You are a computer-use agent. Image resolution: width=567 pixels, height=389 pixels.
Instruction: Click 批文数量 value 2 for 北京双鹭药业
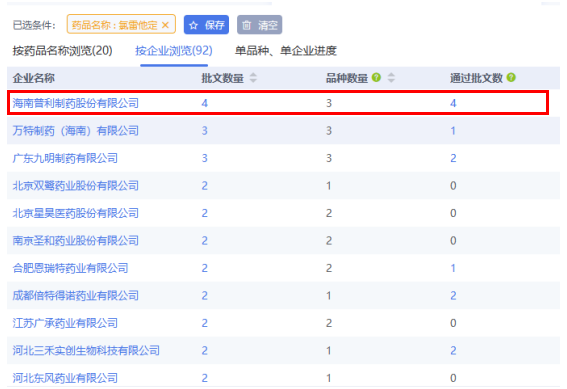(x=205, y=186)
